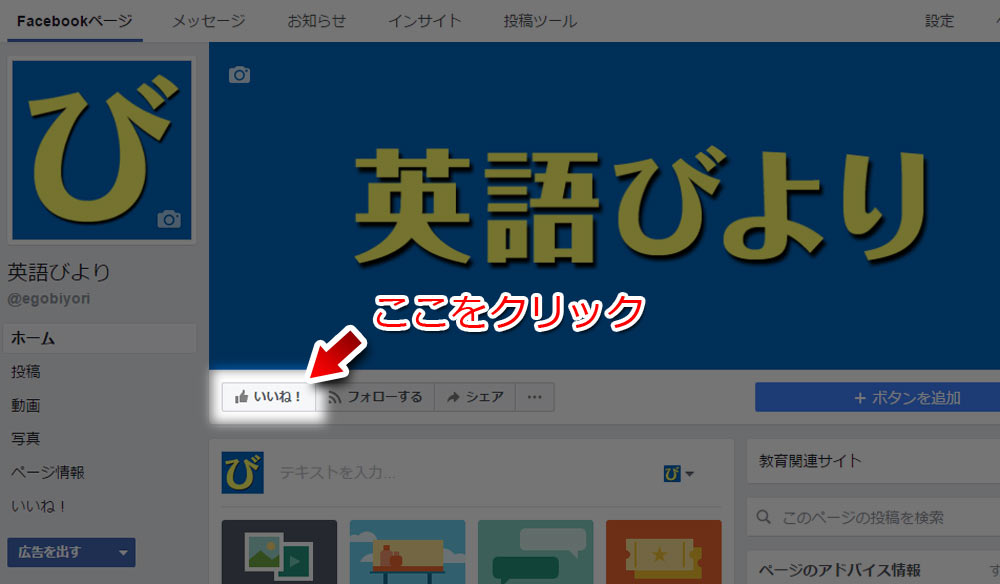The width and height of the screenshot is (1000, 584).
Task: Click the page name 英語びより in sidebar
Action: (59, 272)
